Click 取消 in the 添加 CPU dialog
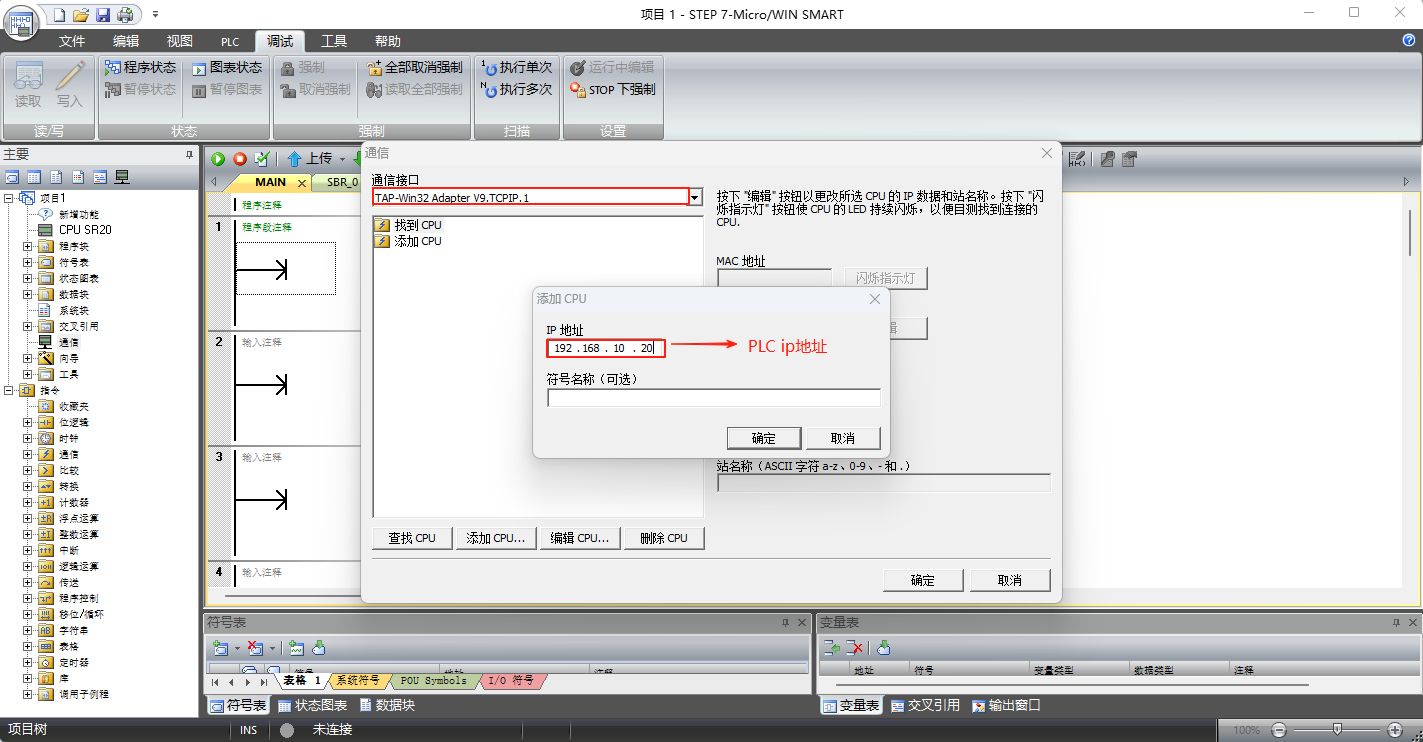This screenshot has height=742, width=1423. (843, 438)
